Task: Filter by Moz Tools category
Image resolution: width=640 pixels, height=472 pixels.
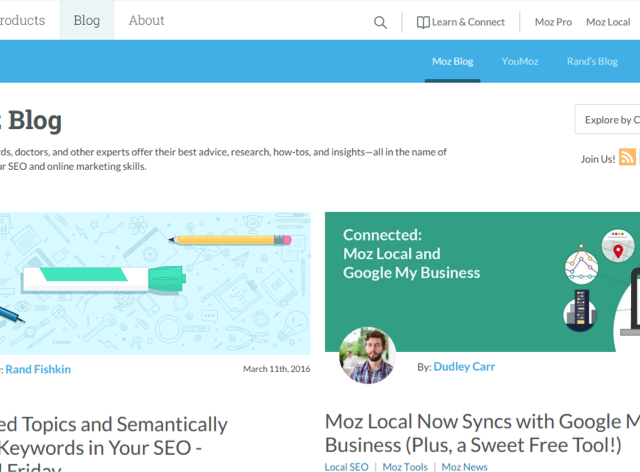Action: pos(405,466)
